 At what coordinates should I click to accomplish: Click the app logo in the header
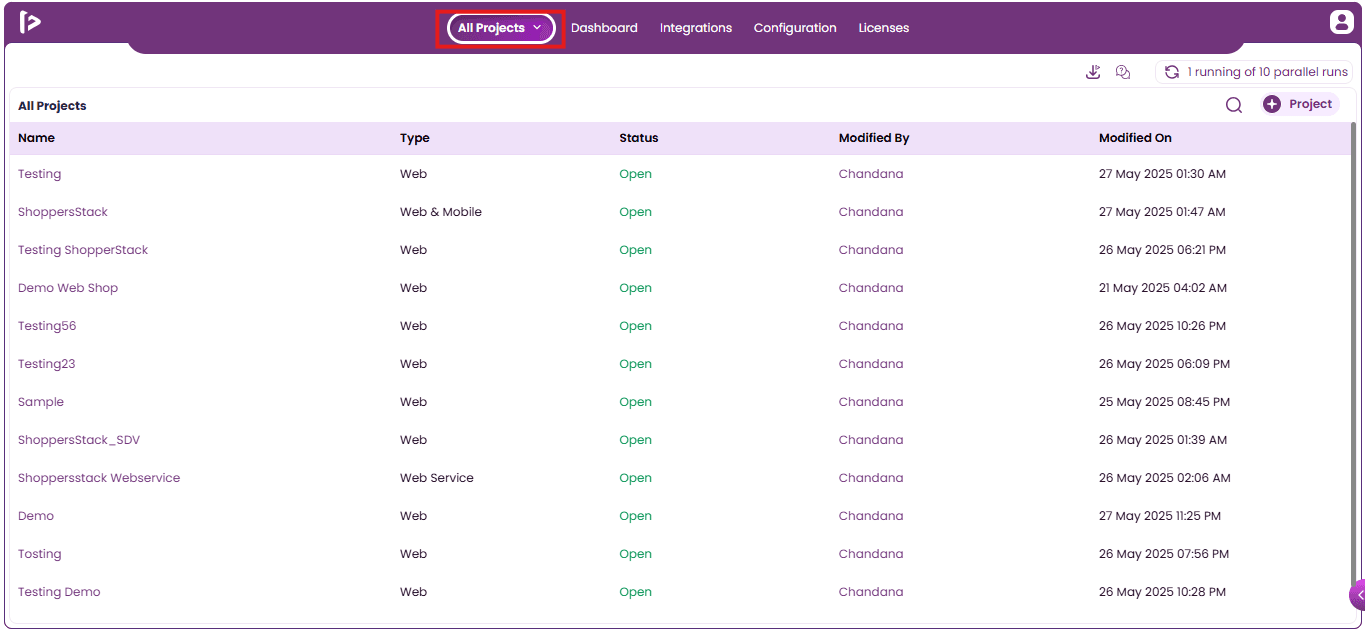30,22
